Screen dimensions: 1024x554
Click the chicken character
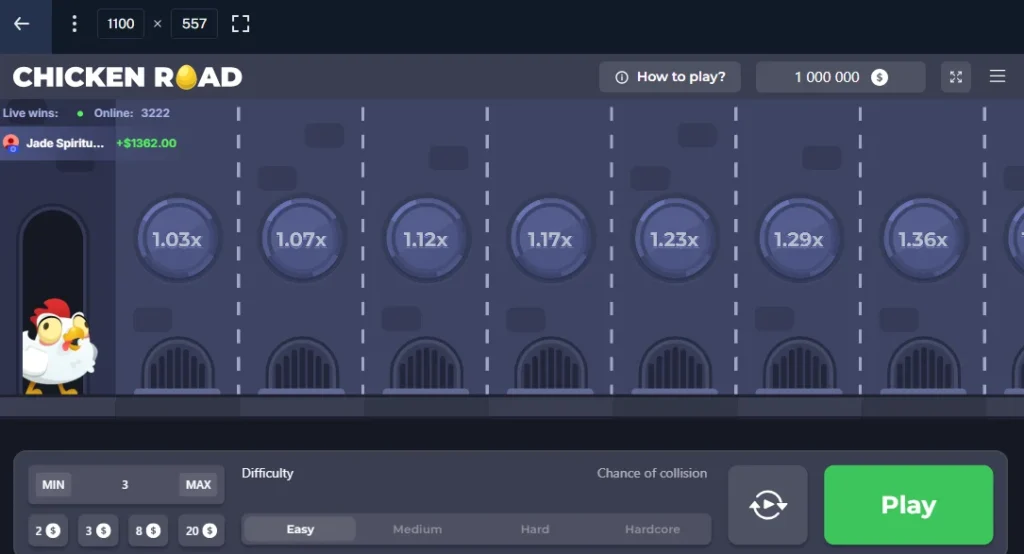tap(57, 346)
